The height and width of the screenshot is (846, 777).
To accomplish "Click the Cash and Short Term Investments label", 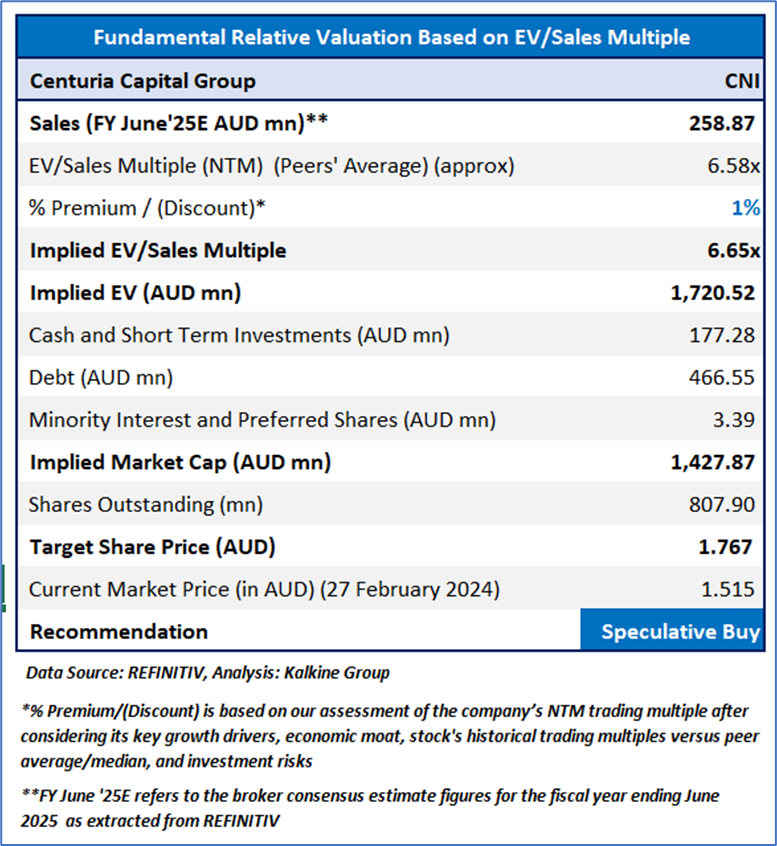I will [239, 335].
